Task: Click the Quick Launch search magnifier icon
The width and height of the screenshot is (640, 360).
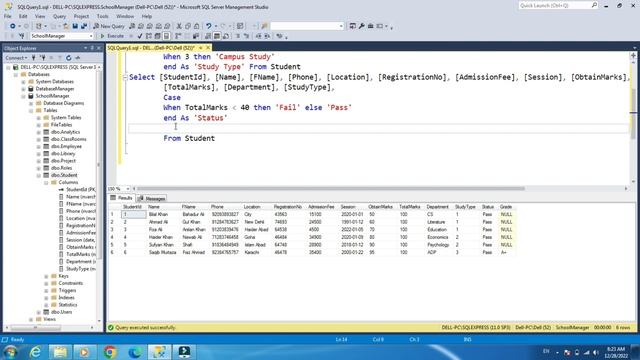Action: point(594,5)
